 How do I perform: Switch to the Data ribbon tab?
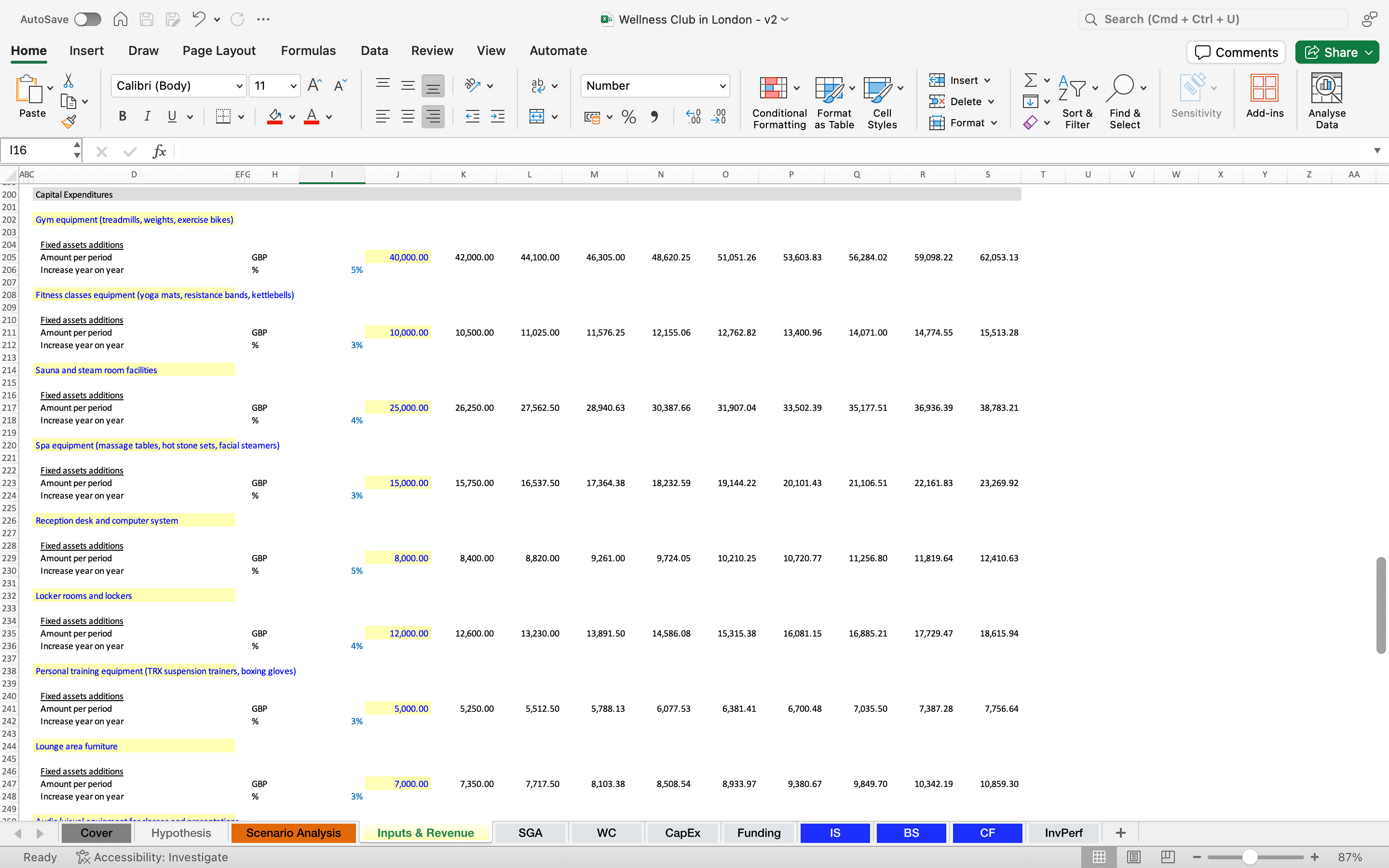(x=374, y=51)
